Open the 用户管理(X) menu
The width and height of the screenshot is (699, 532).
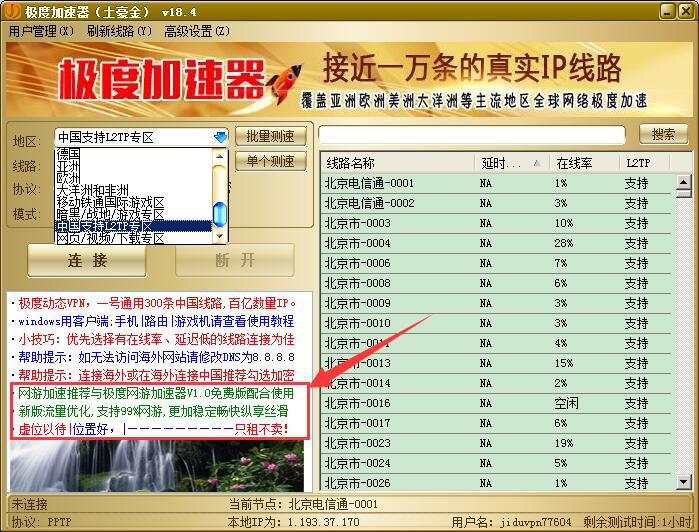[41, 31]
